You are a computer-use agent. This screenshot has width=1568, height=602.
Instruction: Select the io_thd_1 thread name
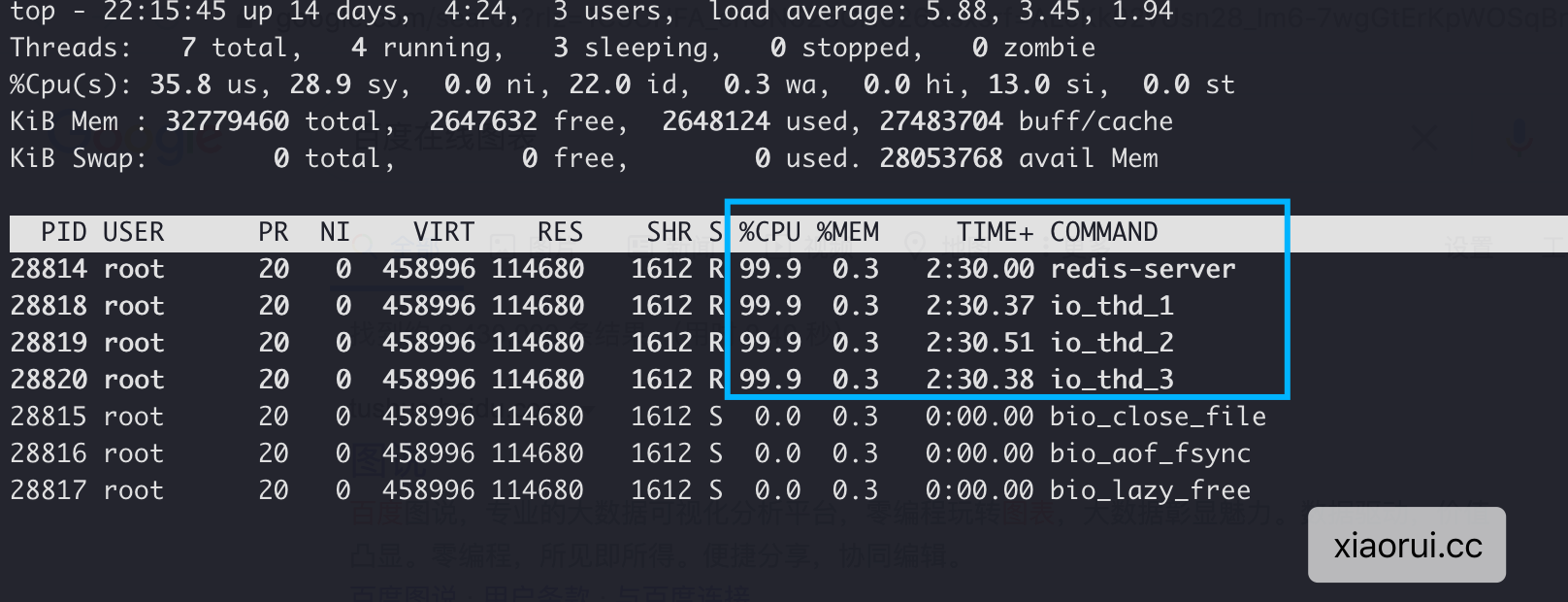tap(1111, 306)
